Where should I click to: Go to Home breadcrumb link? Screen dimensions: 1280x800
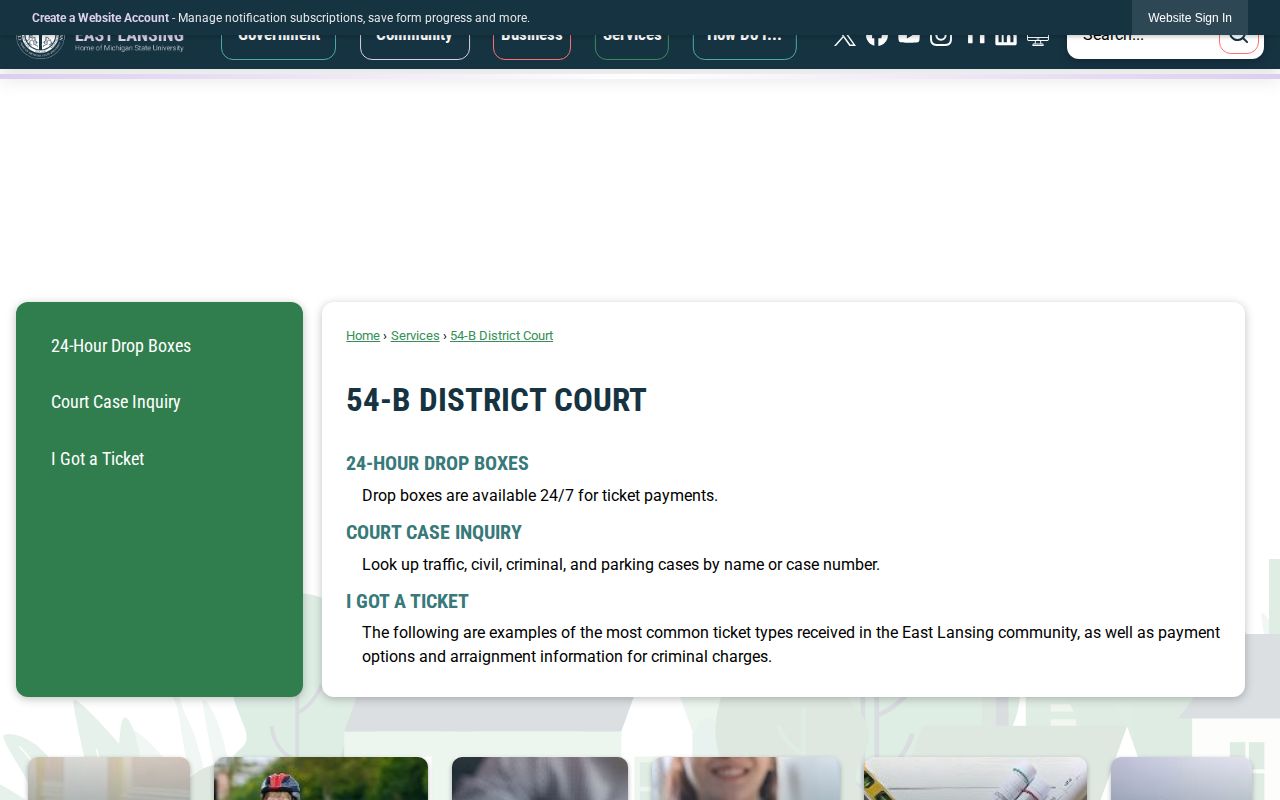363,336
